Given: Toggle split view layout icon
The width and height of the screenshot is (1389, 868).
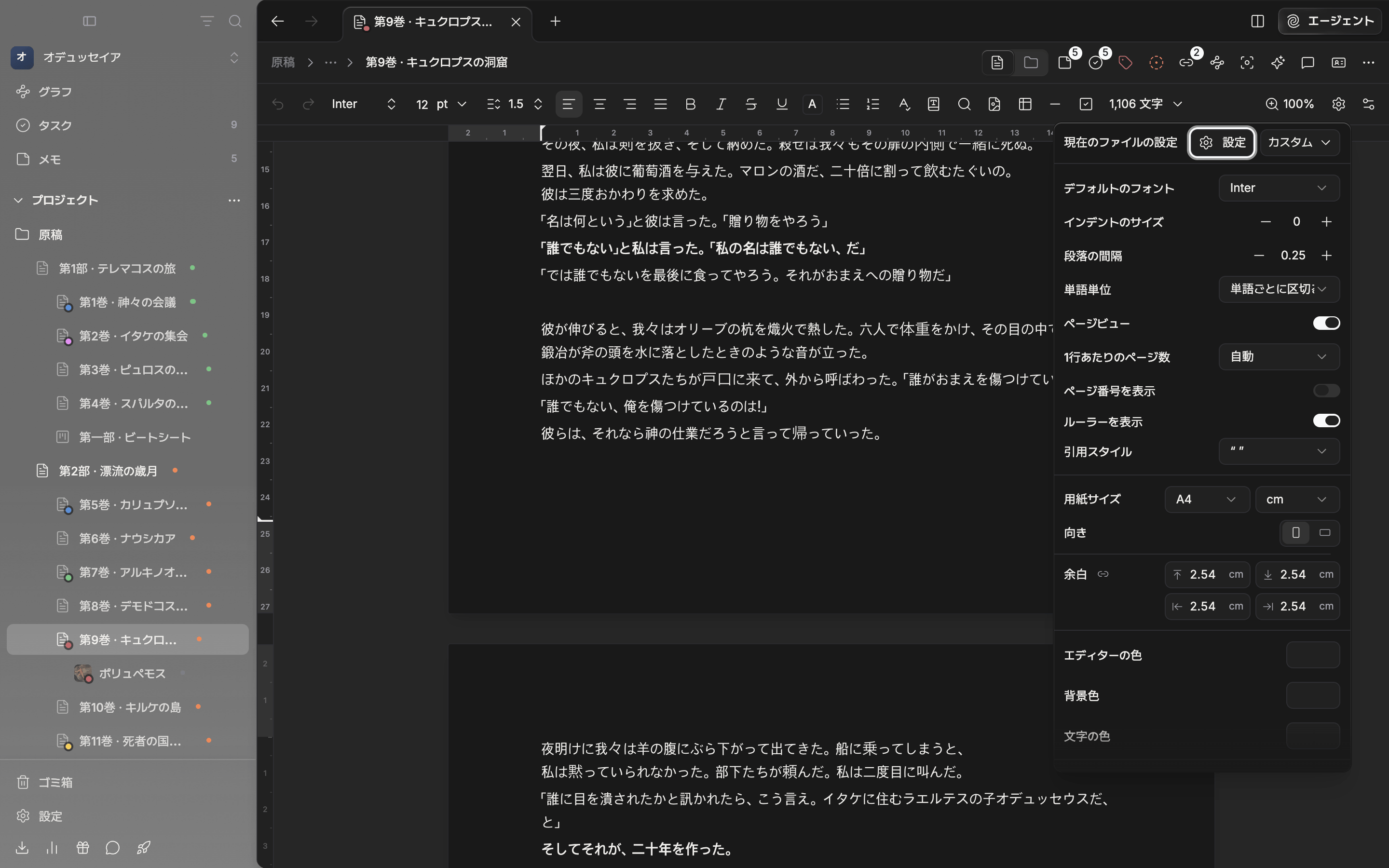Looking at the screenshot, I should click(1257, 21).
